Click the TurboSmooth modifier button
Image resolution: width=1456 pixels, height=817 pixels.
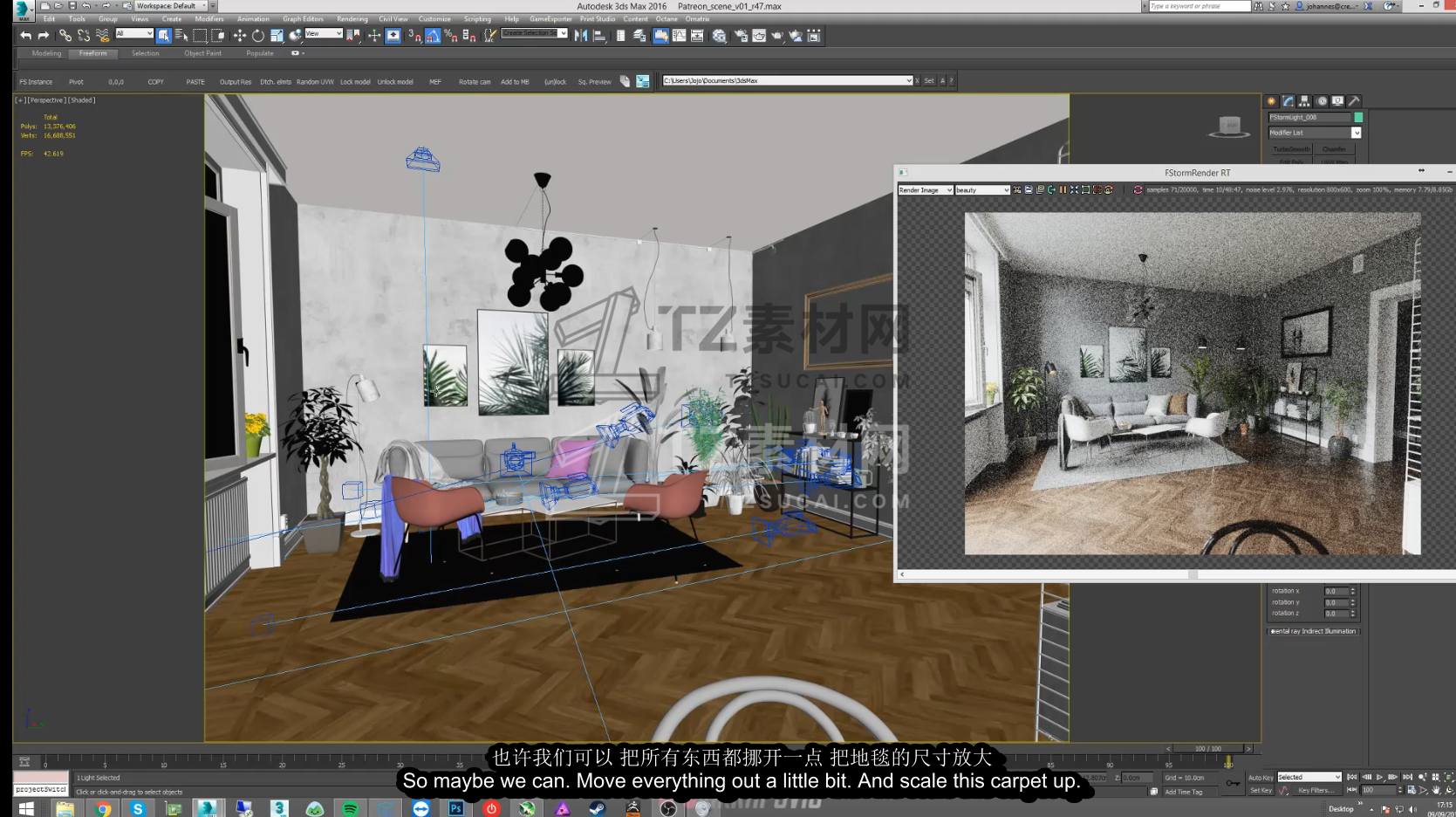point(1292,149)
